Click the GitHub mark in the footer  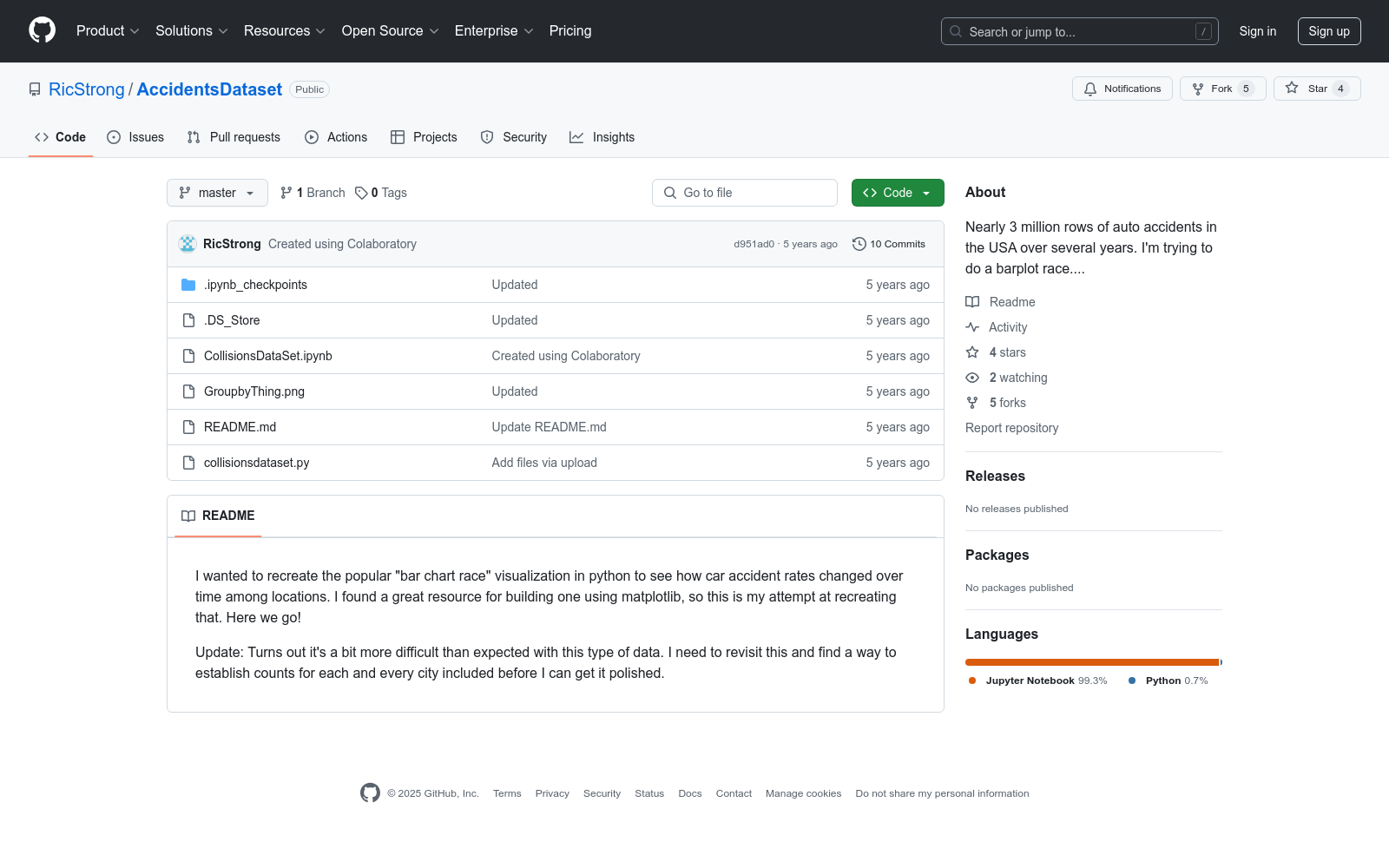coord(370,792)
